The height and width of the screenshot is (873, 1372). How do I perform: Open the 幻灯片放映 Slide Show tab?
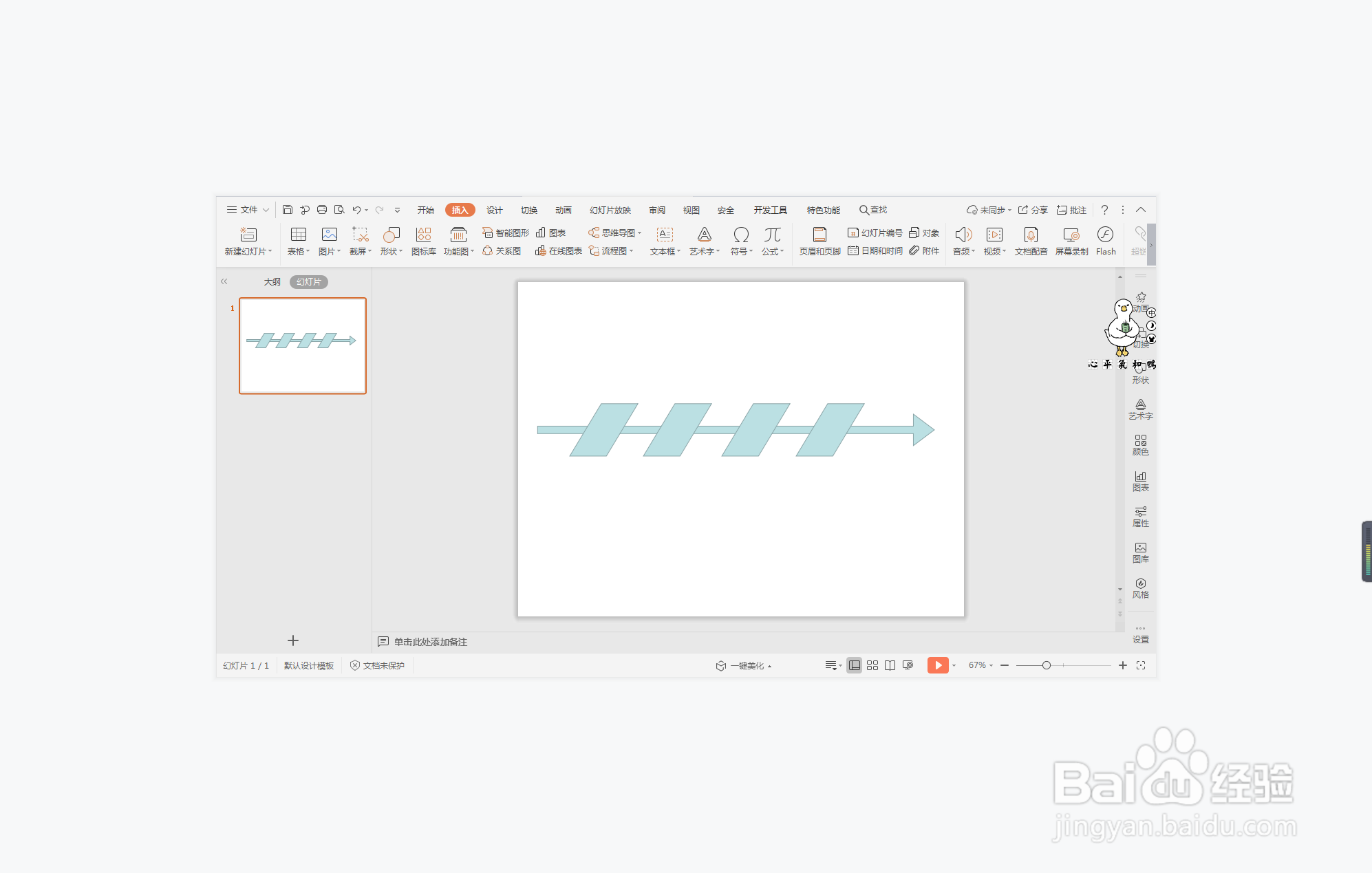pos(610,210)
